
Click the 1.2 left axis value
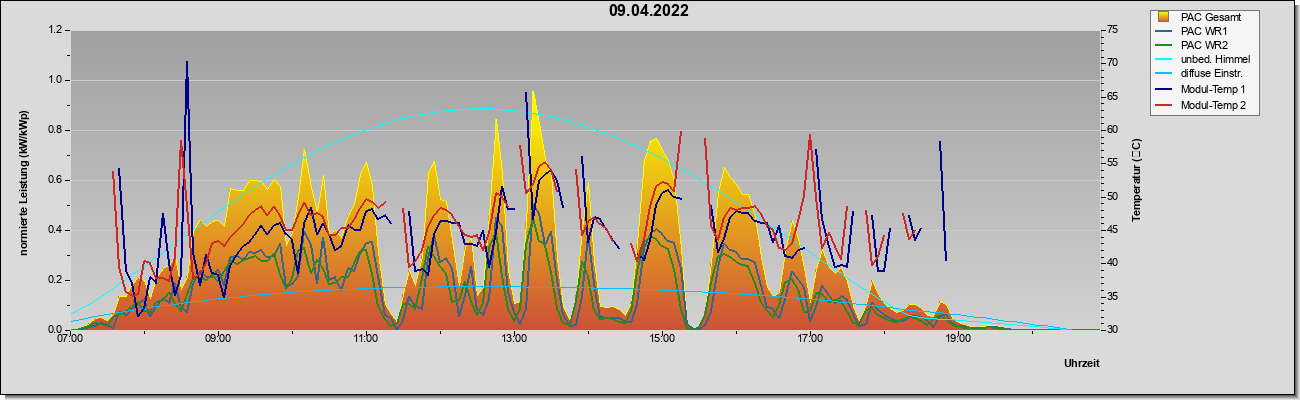tap(56, 30)
